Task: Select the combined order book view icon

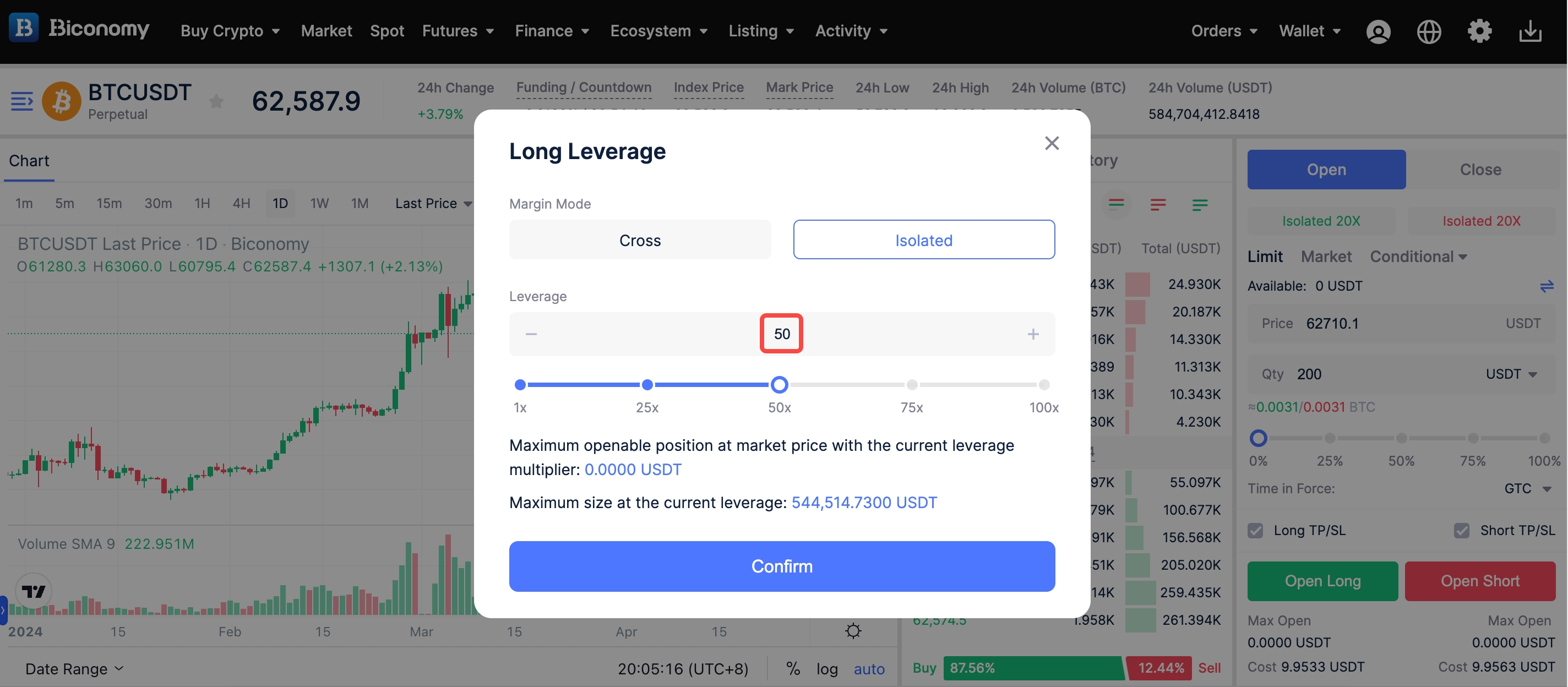Action: pos(1117,204)
